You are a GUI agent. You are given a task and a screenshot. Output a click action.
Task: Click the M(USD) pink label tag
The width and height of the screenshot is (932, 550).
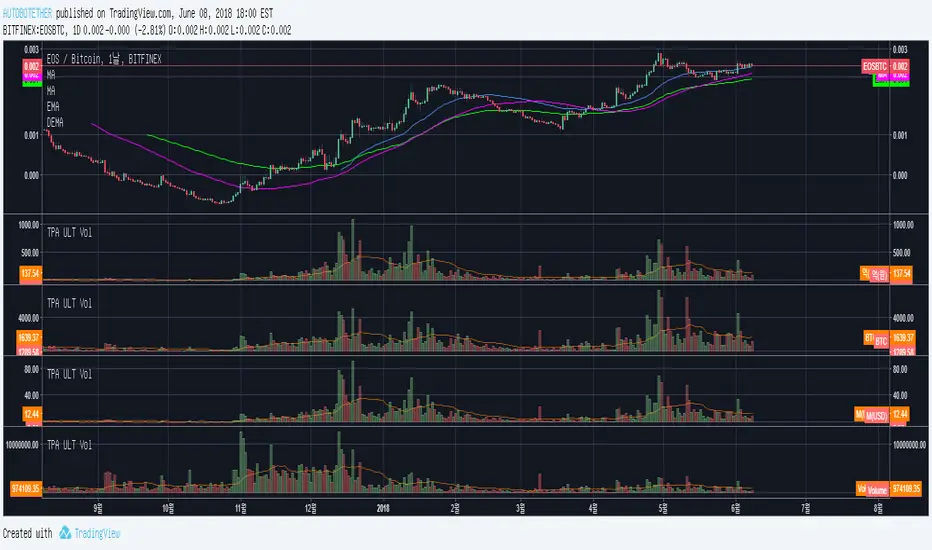point(876,416)
